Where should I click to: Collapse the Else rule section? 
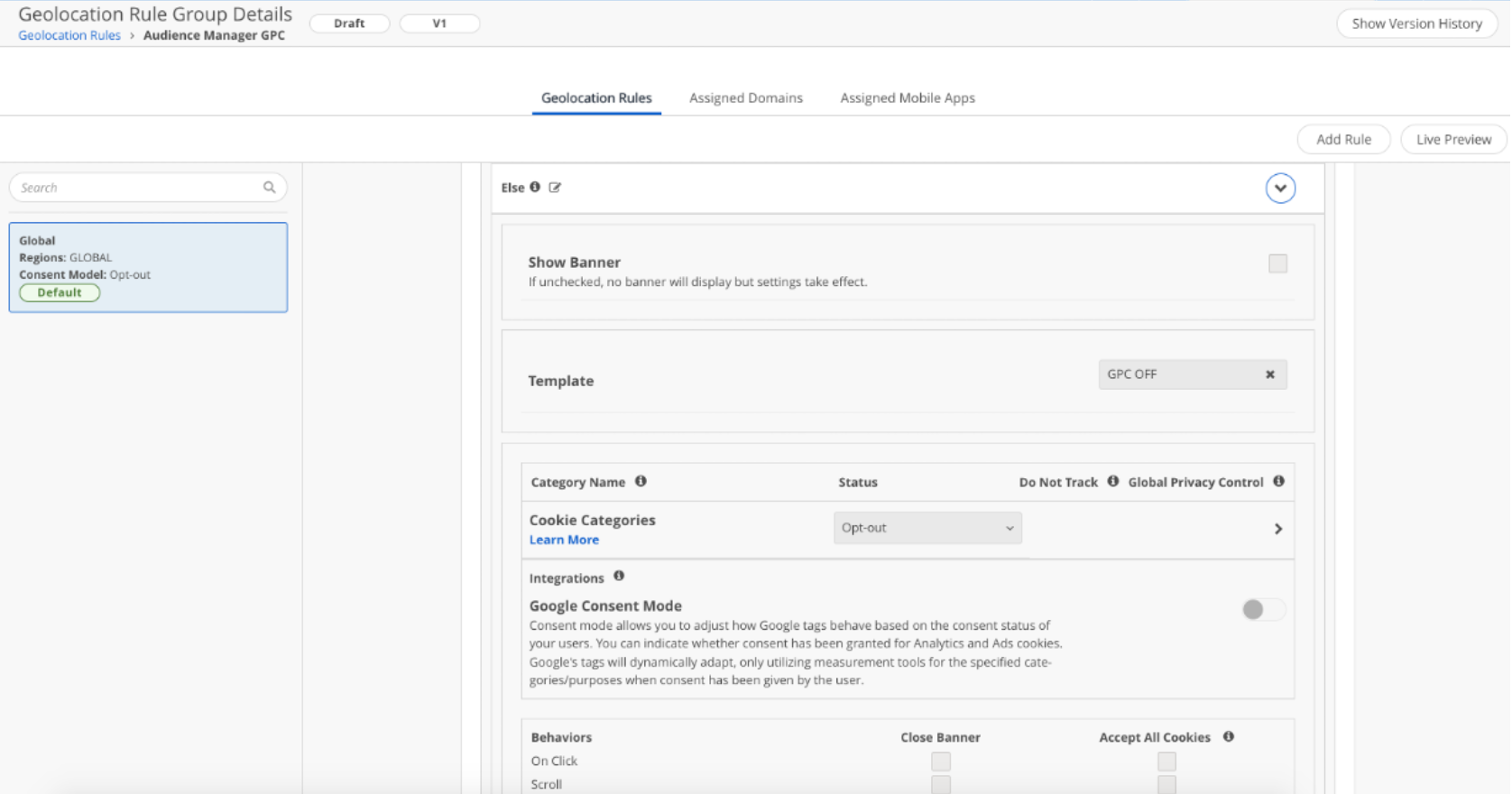[x=1279, y=189]
